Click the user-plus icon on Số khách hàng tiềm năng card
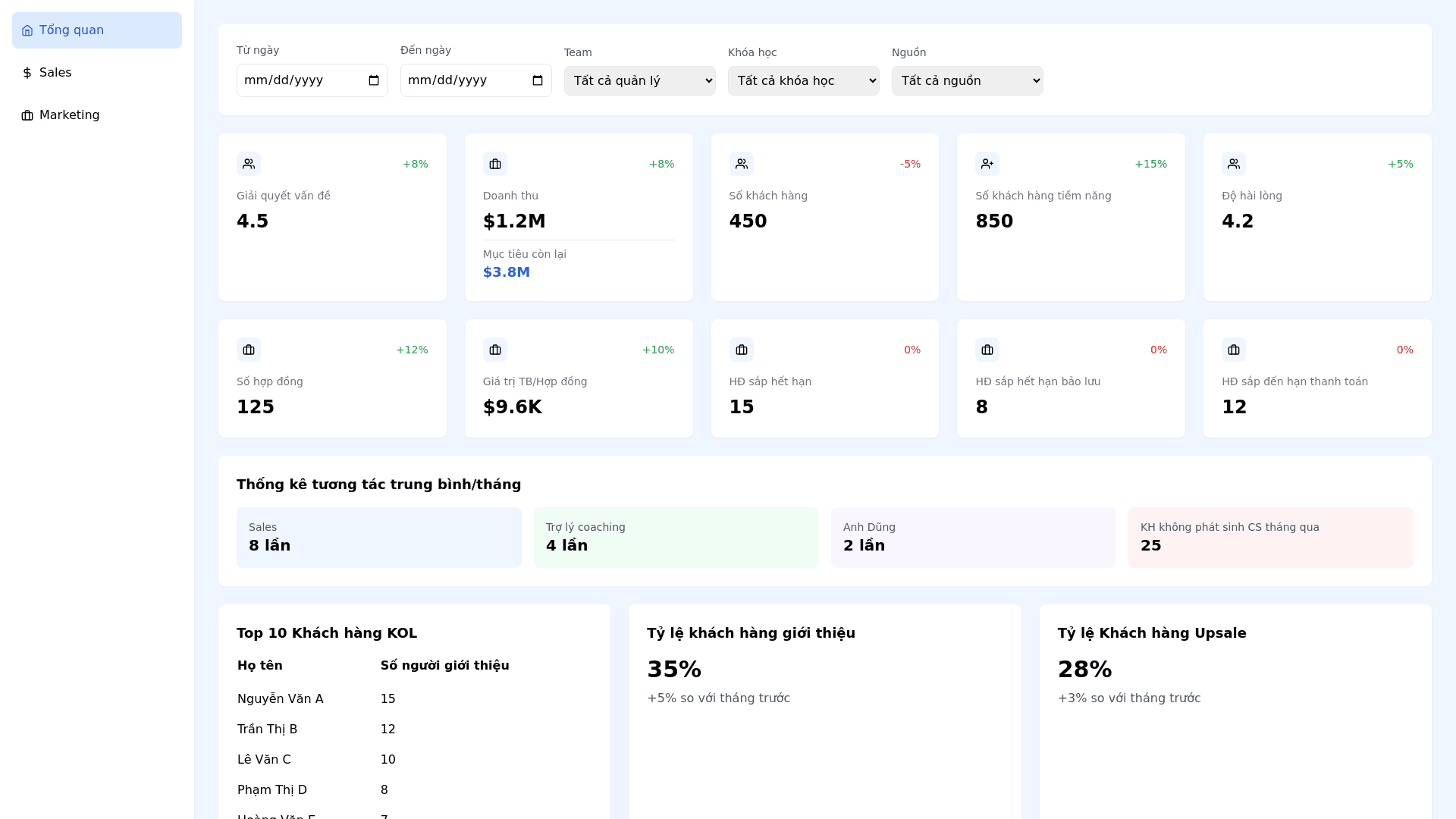This screenshot has height=819, width=1456. point(987,164)
